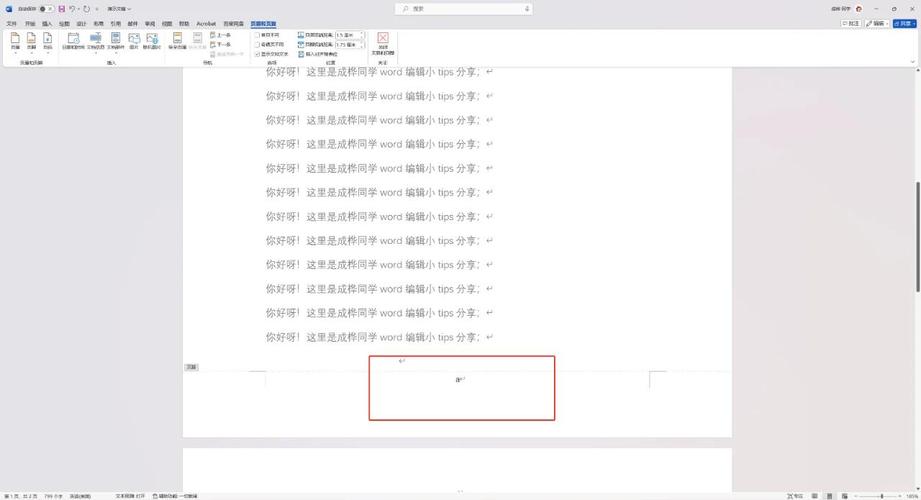Close Header and Footer red X

pos(382,41)
